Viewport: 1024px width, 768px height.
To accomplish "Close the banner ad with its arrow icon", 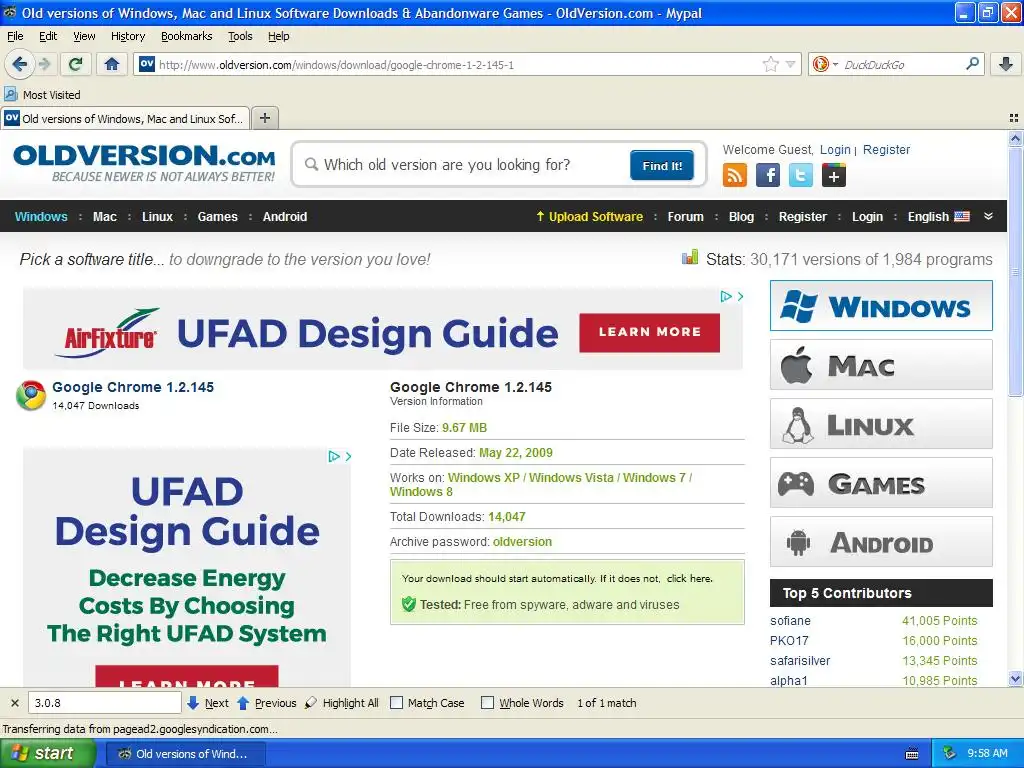I will [x=740, y=296].
